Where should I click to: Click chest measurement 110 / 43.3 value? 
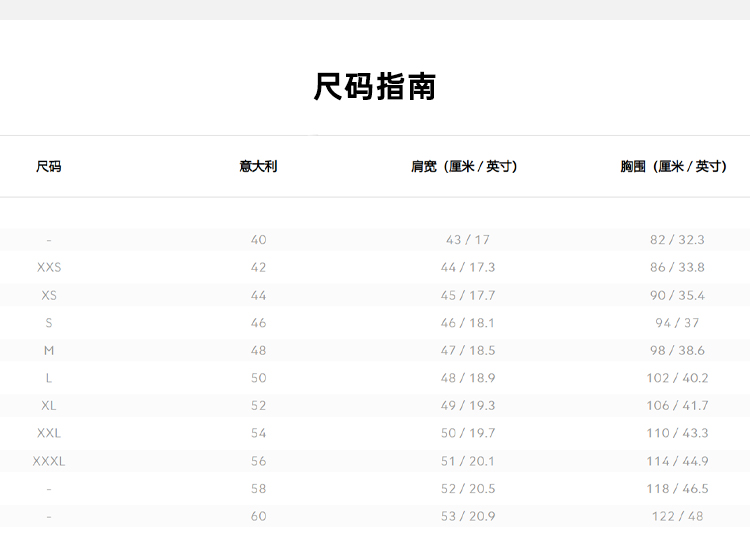click(677, 433)
